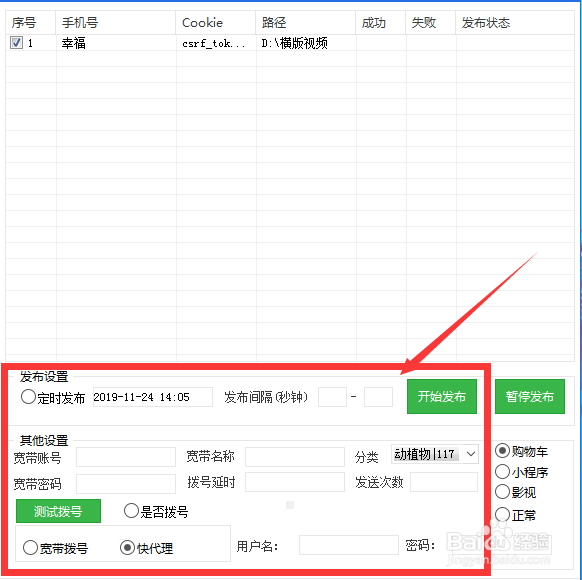Click the 成功 column header
The width and height of the screenshot is (582, 580).
(381, 23)
